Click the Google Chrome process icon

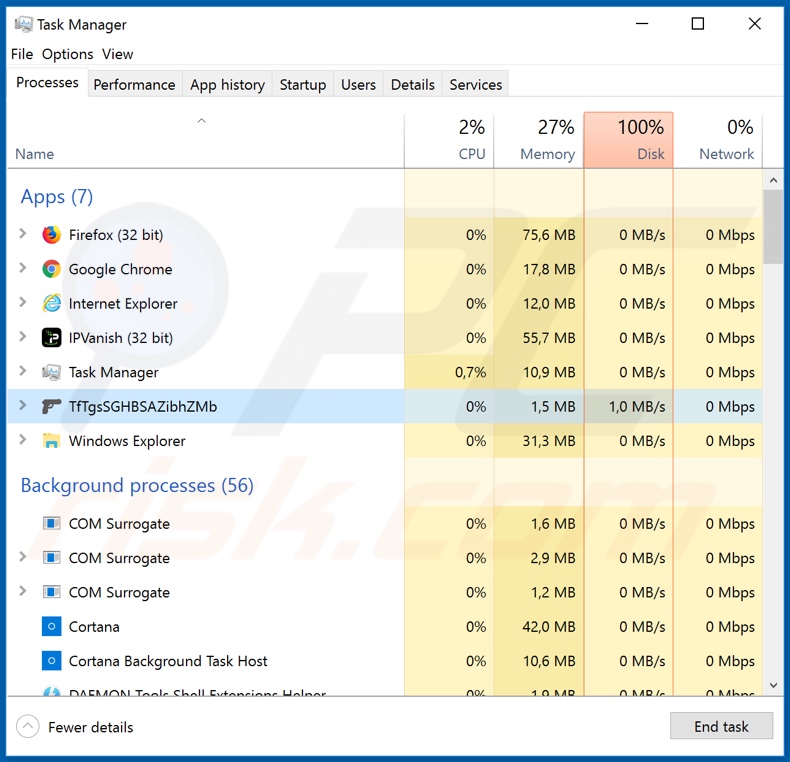click(x=51, y=269)
